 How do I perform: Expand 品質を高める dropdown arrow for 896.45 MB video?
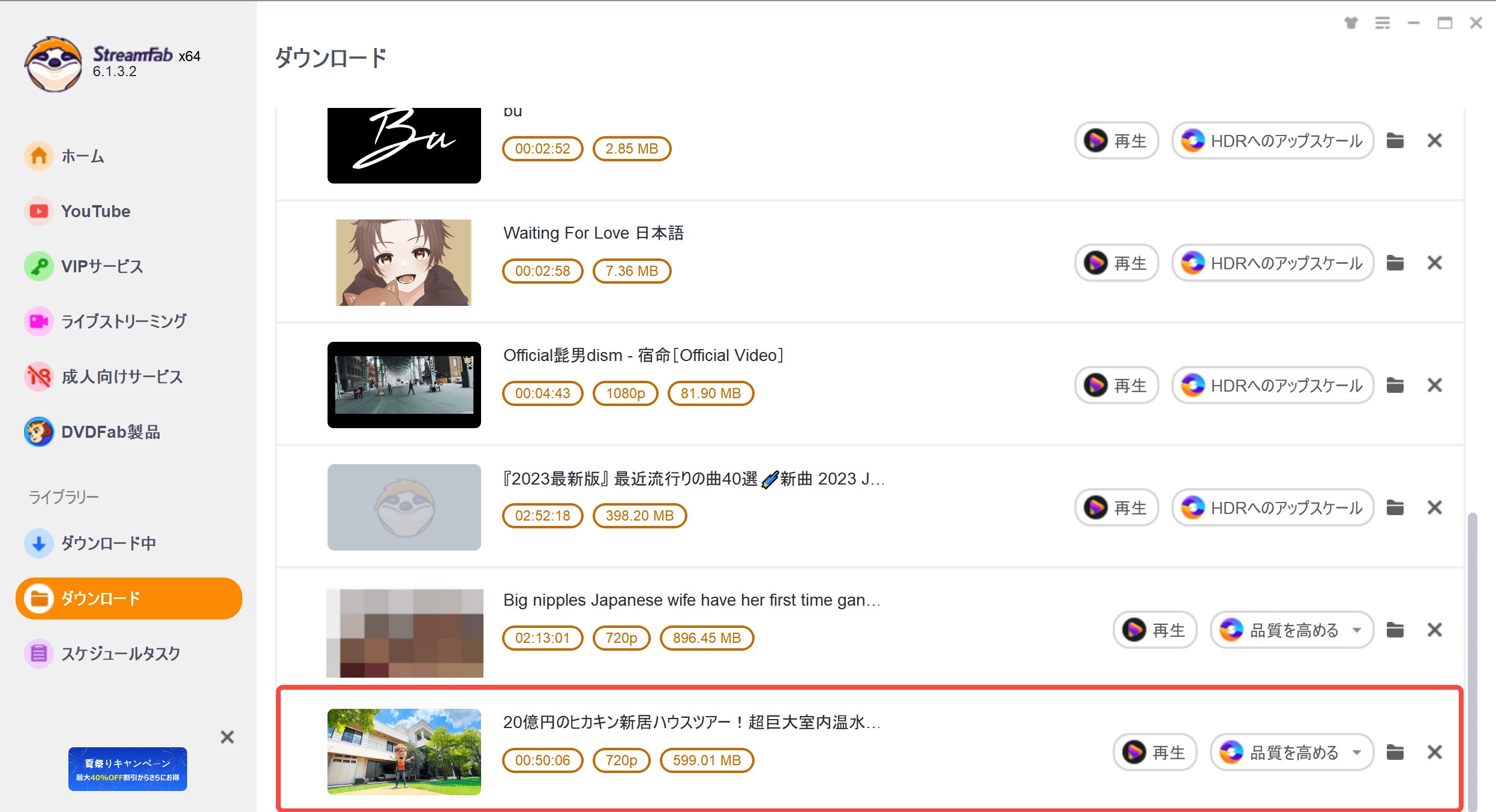[1357, 630]
